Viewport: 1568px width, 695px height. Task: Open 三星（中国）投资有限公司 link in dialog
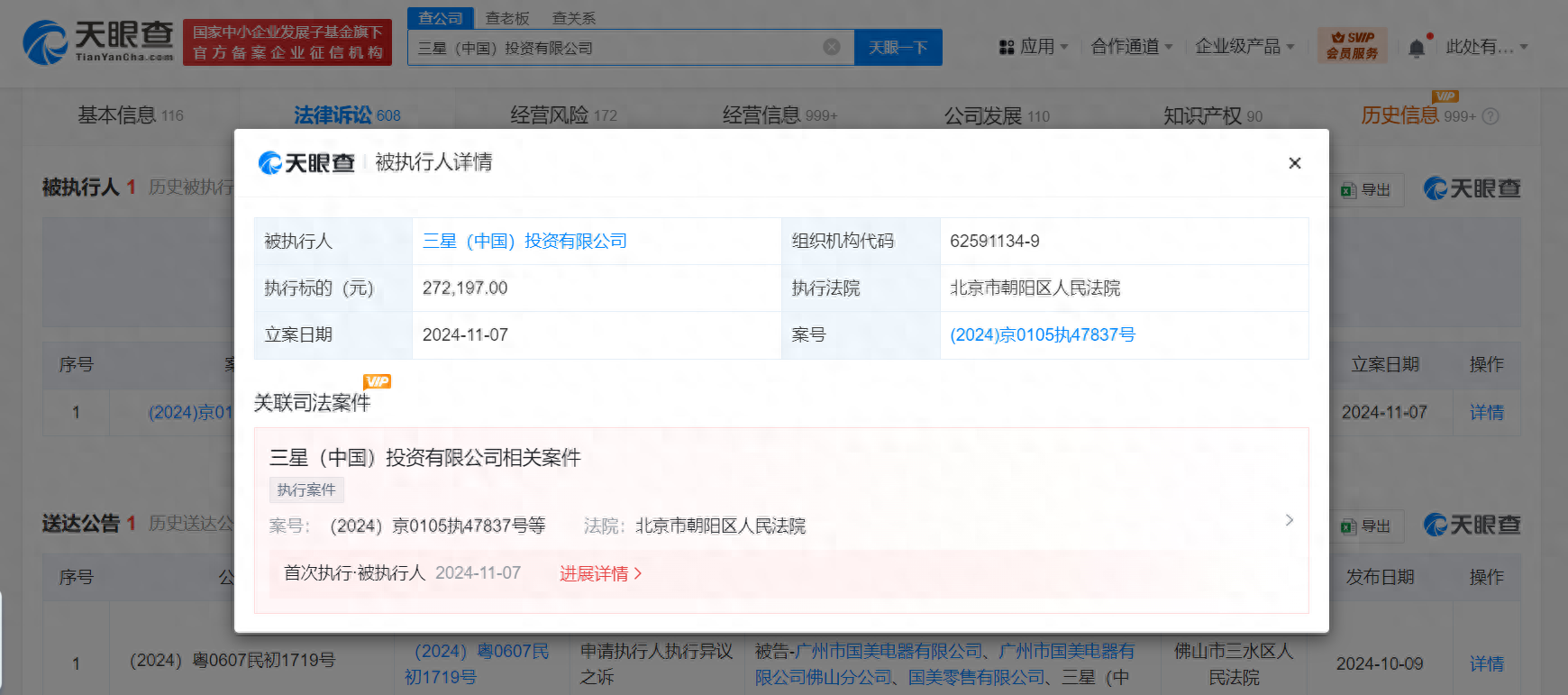(x=524, y=241)
